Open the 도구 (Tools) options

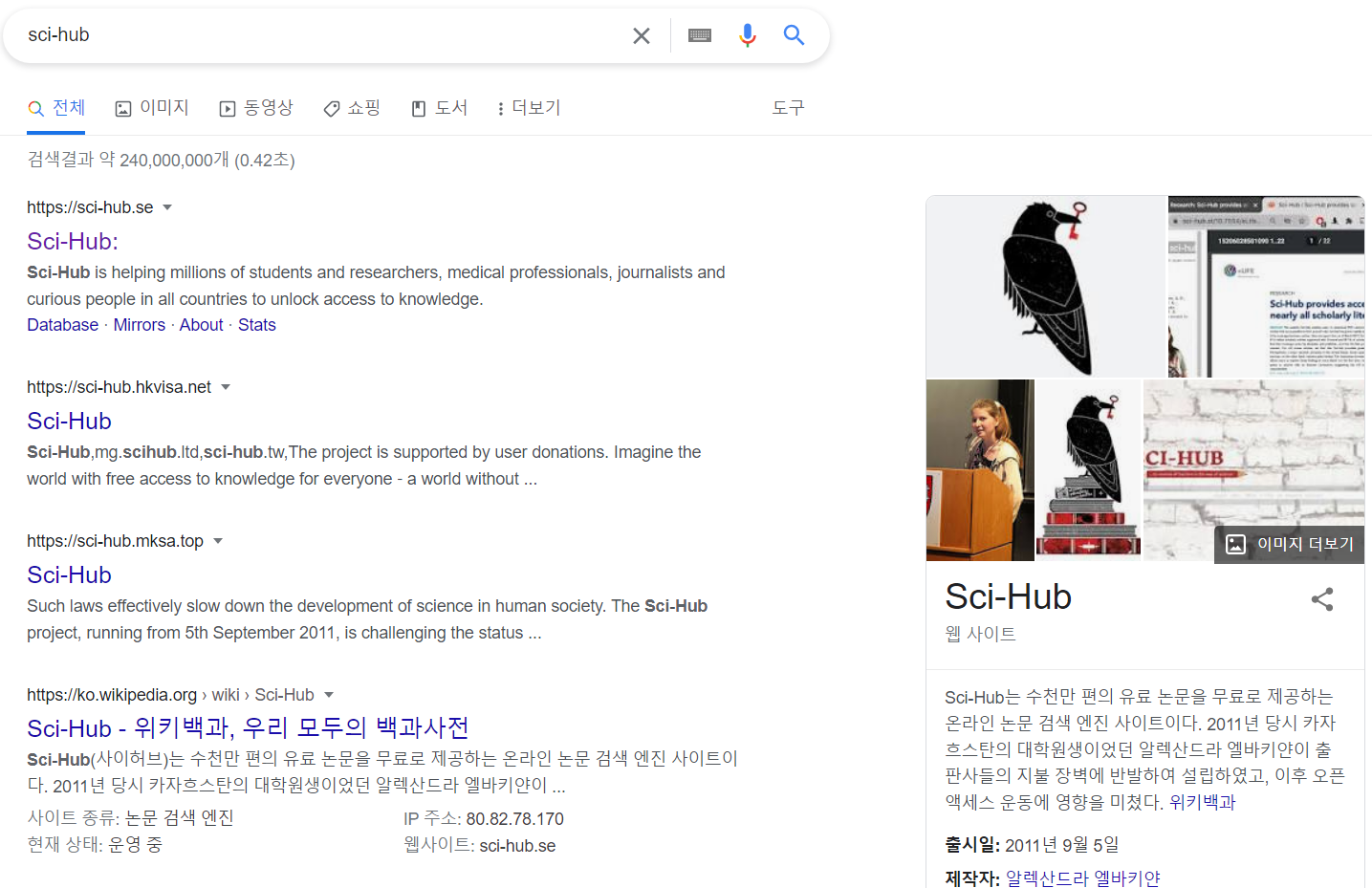(x=789, y=108)
